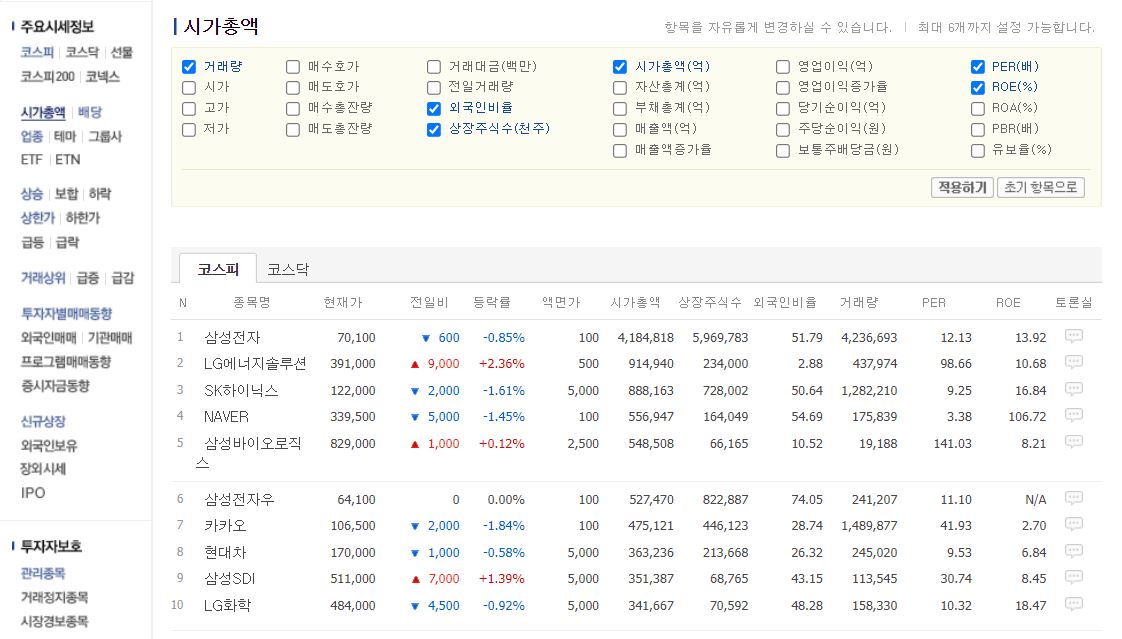1122x639 pixels.
Task: Click NAVER ROE value 106.72
Action: point(1028,416)
